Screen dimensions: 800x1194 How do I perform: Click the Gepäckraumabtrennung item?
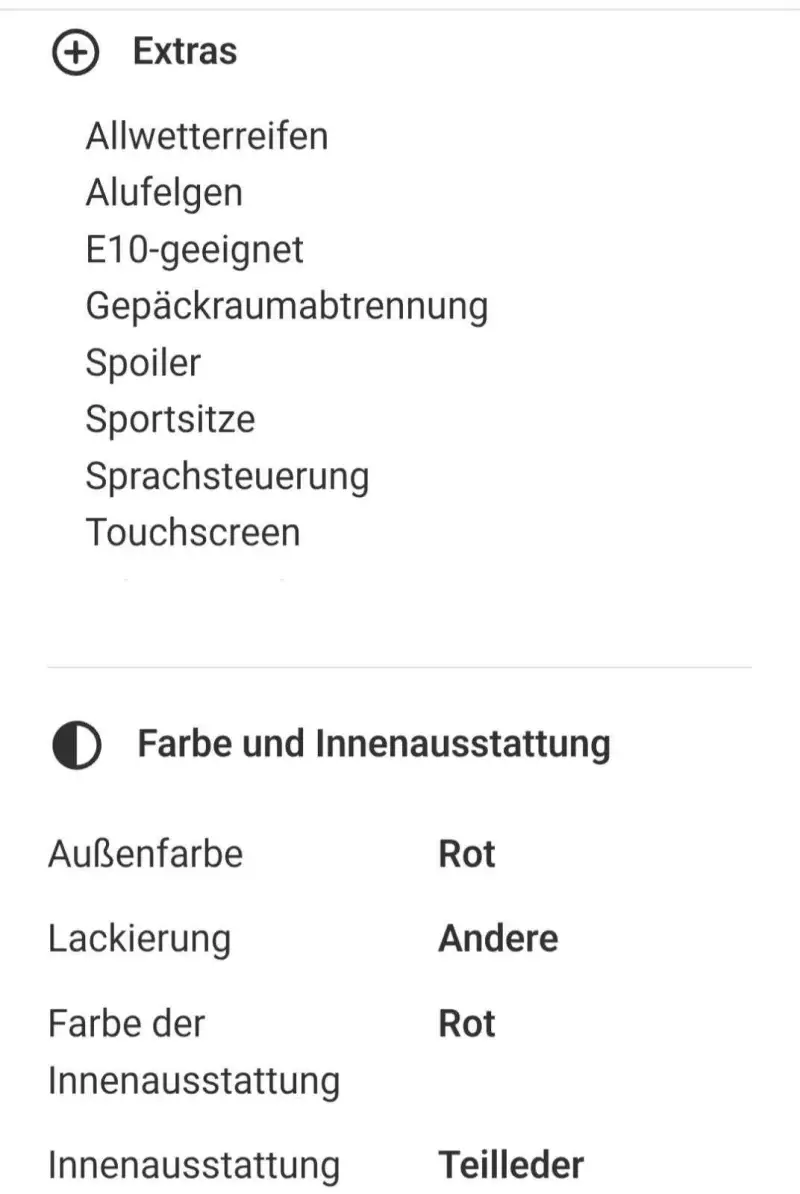(287, 306)
